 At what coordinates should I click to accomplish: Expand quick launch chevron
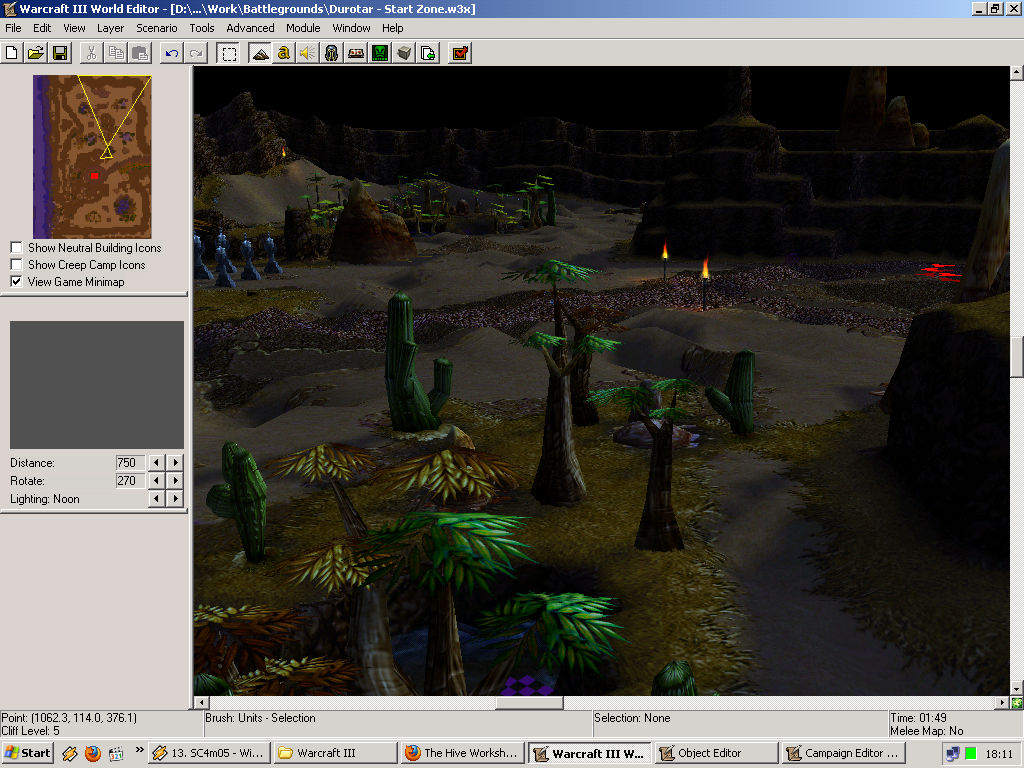139,750
